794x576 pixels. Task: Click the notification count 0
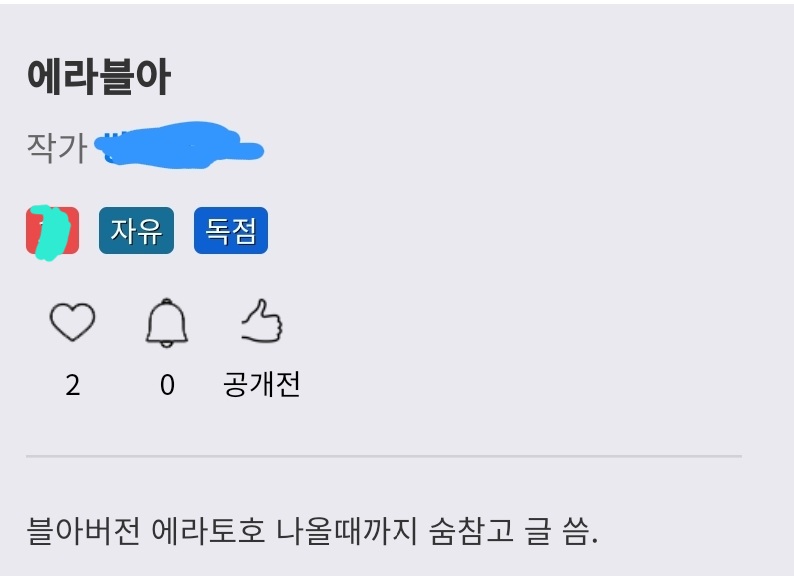click(x=167, y=385)
